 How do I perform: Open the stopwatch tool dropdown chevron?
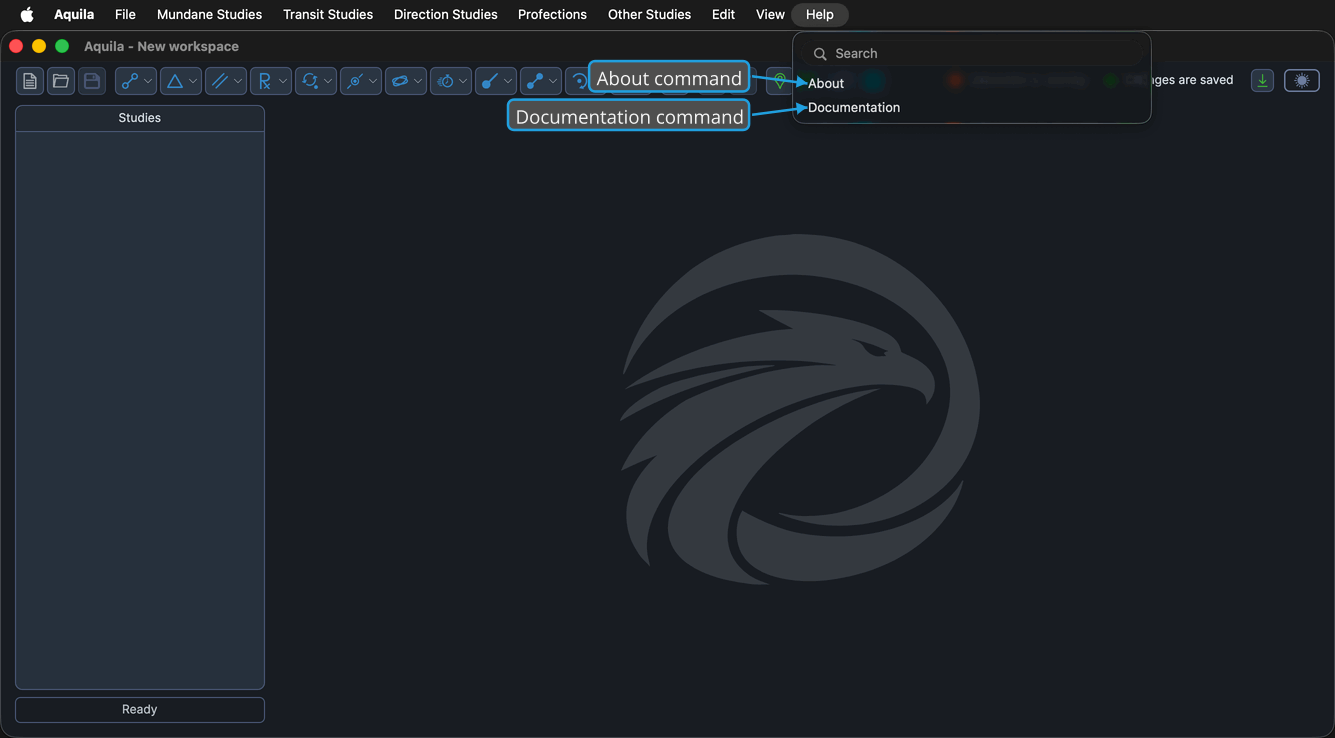463,81
